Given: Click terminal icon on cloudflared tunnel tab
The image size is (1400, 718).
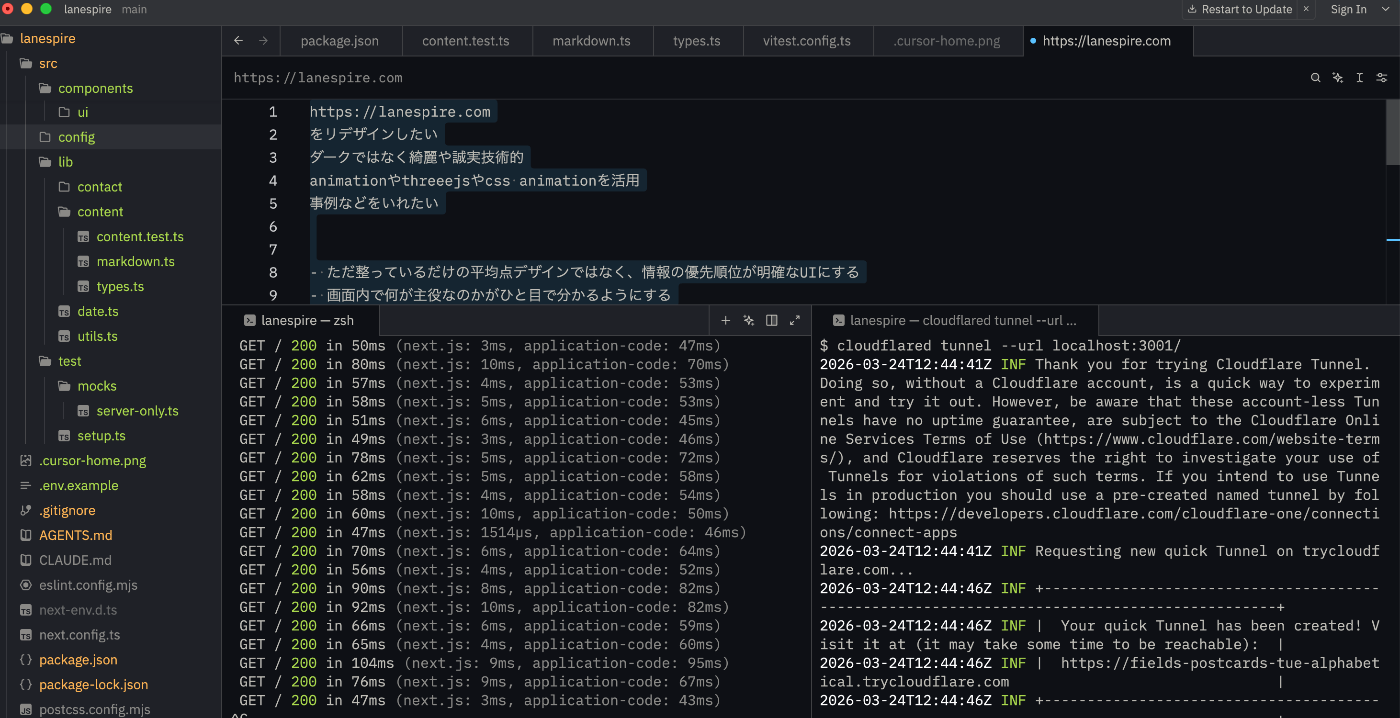Looking at the screenshot, I should (837, 320).
